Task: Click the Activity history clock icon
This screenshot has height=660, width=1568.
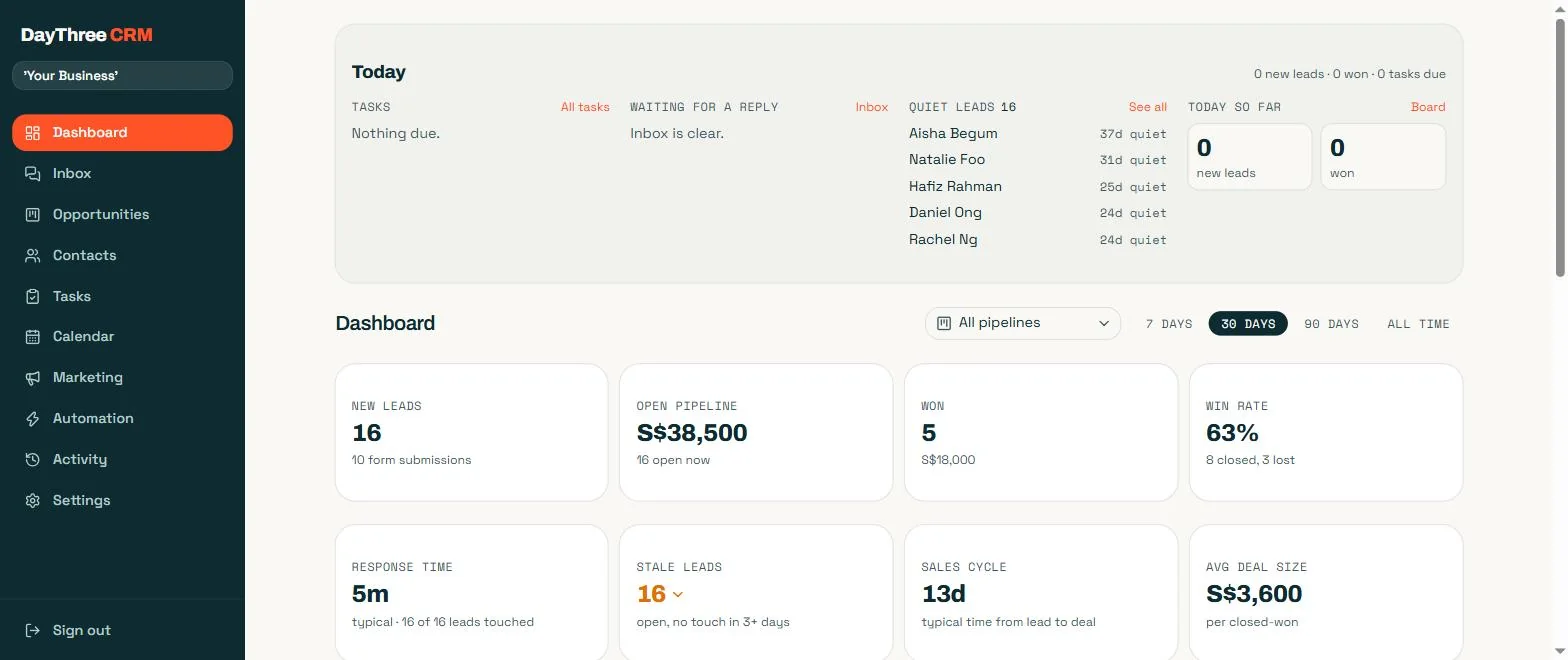Action: [x=33, y=460]
